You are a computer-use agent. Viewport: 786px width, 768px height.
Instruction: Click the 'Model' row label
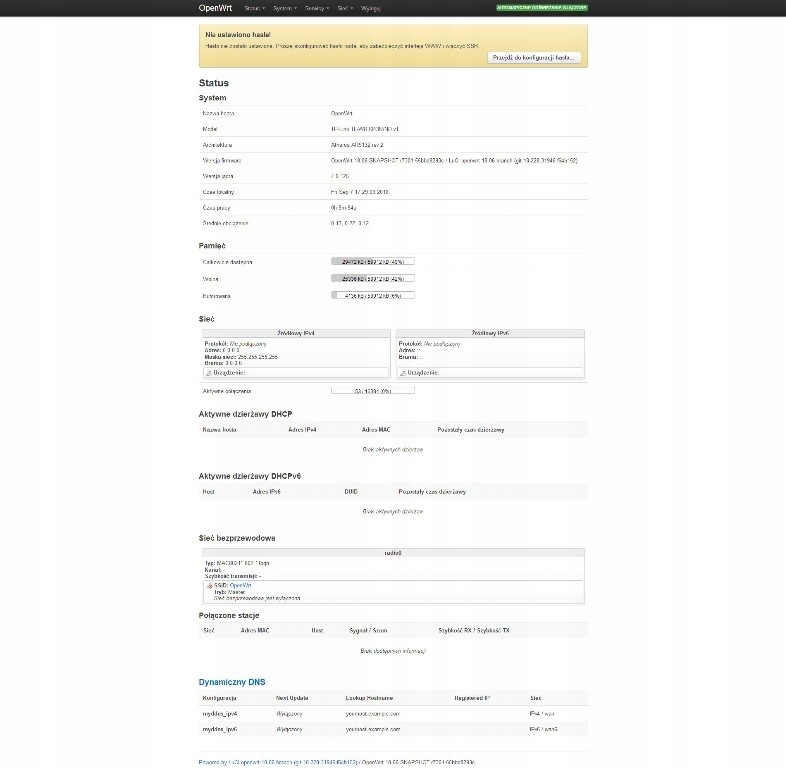(210, 129)
